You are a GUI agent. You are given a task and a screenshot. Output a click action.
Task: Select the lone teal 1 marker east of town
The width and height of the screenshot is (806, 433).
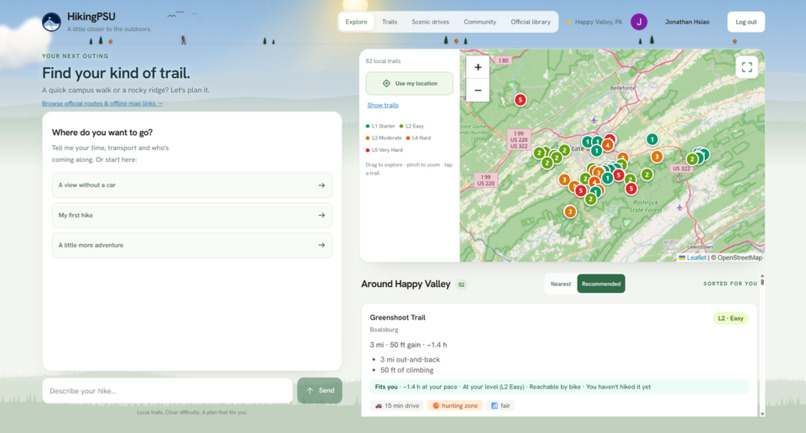tap(652, 139)
